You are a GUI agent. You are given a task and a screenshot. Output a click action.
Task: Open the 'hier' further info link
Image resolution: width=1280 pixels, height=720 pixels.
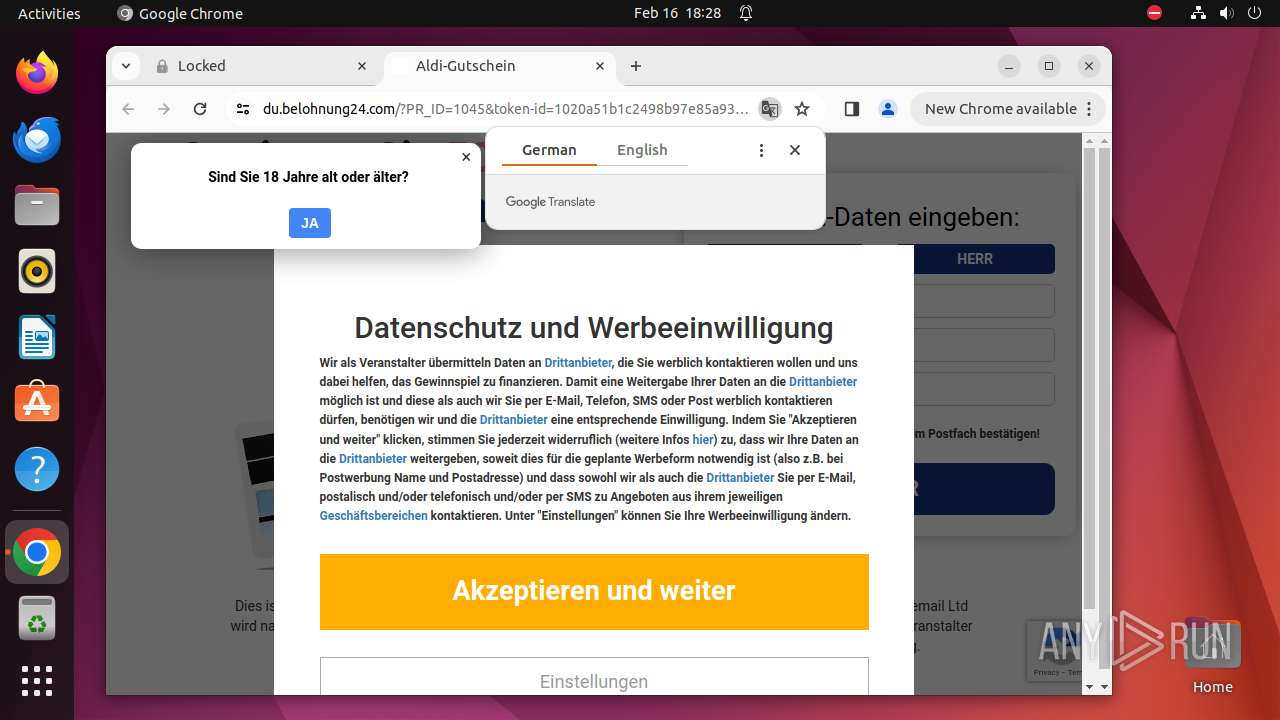coord(703,439)
